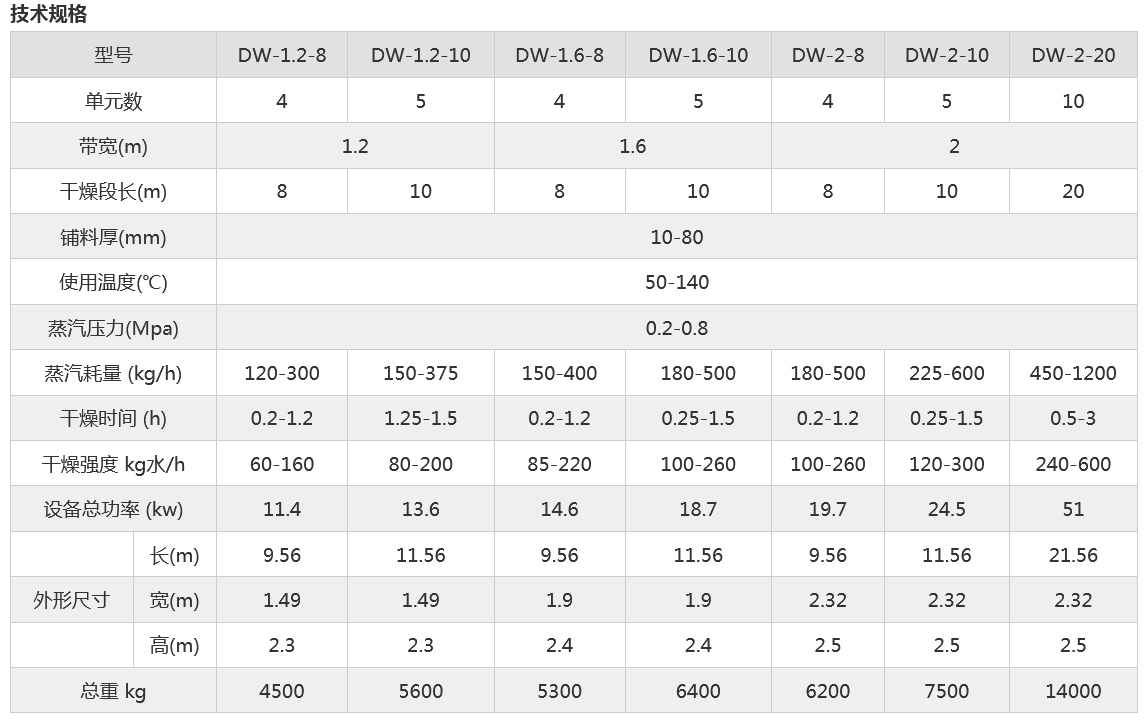The width and height of the screenshot is (1147, 726).
Task: Click the 14000 total weight cell
Action: 1073,691
